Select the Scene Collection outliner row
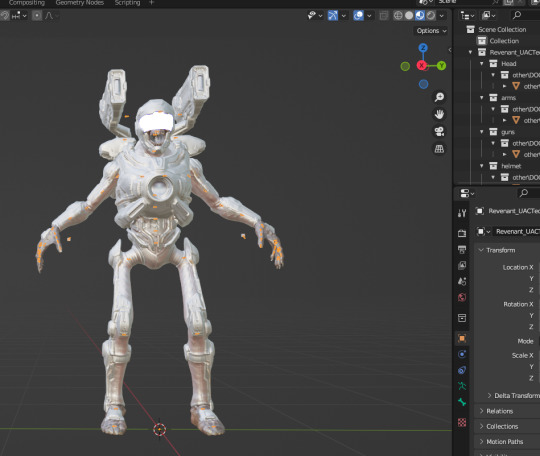The image size is (540, 456). click(x=497, y=29)
